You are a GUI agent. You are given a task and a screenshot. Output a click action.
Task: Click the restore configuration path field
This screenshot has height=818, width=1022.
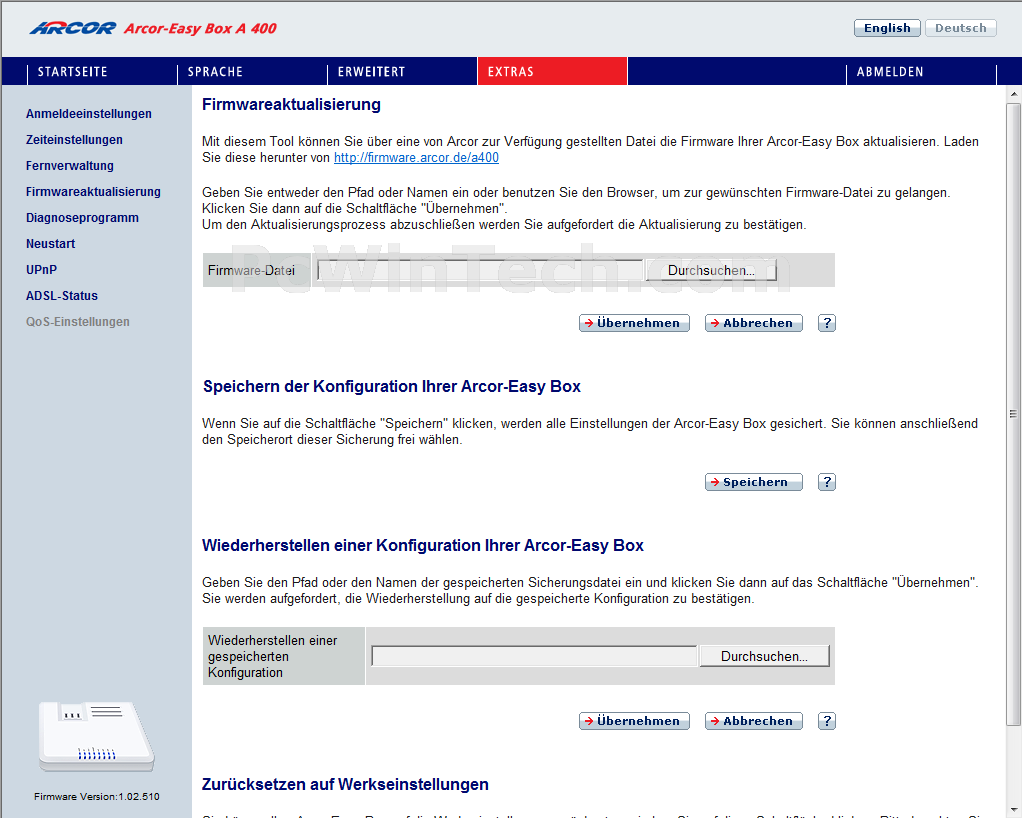tap(534, 656)
